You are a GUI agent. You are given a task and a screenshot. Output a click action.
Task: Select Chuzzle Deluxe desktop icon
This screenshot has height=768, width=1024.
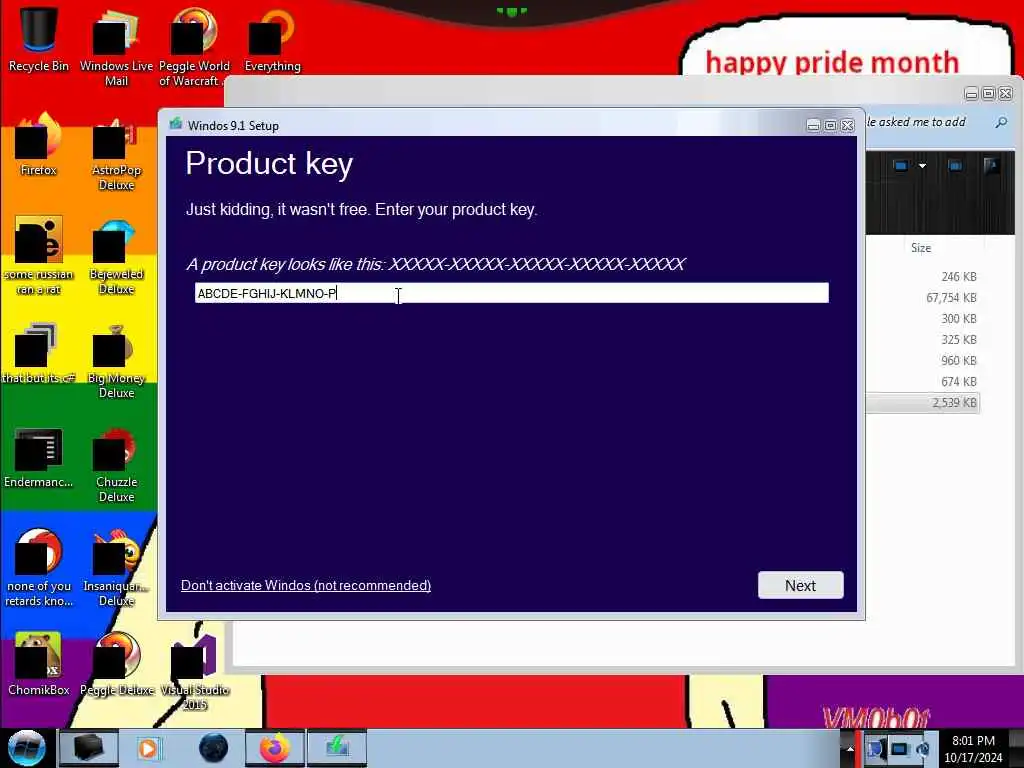tap(116, 465)
